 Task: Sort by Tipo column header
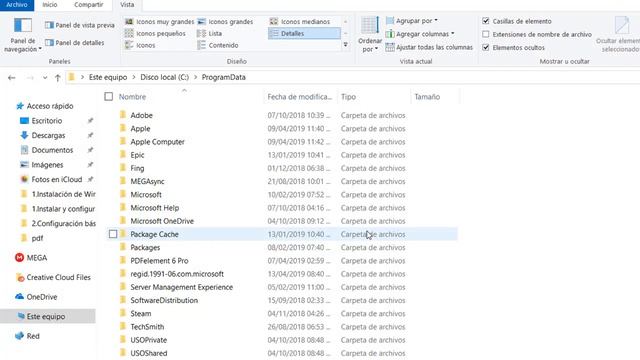(348, 97)
